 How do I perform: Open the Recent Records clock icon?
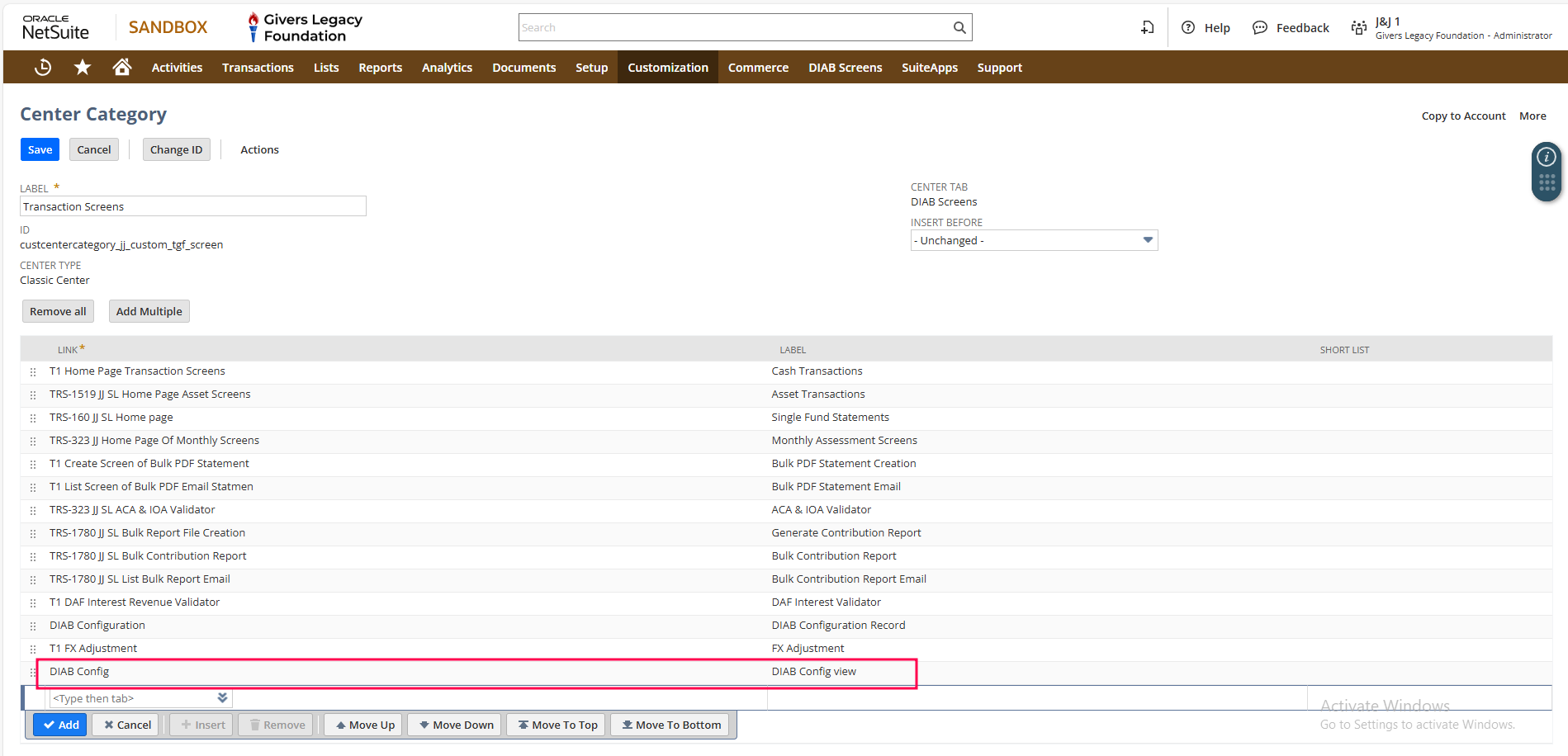43,68
